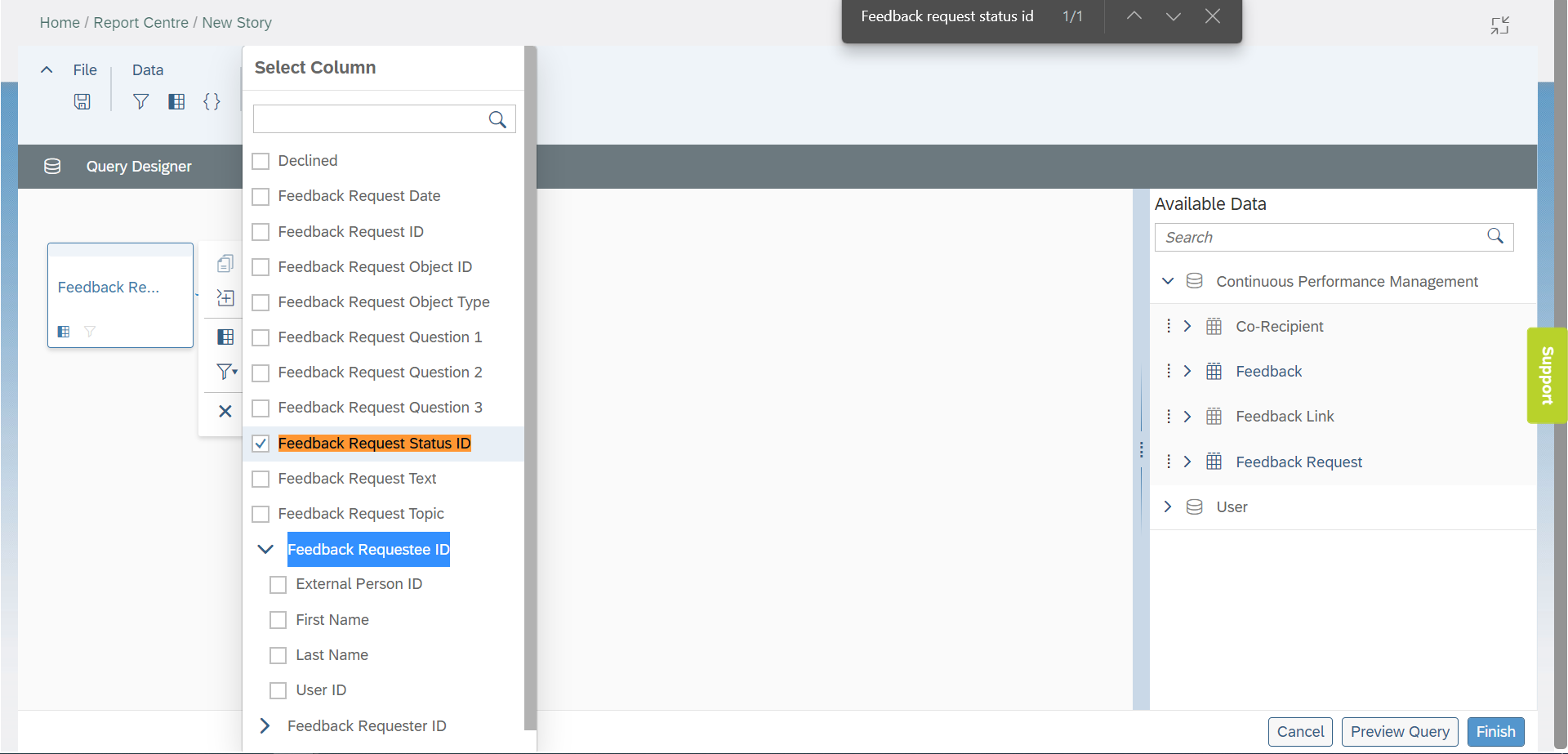Click the panel splitter handle dots
Screen dimensions: 1568x754
point(1141,449)
